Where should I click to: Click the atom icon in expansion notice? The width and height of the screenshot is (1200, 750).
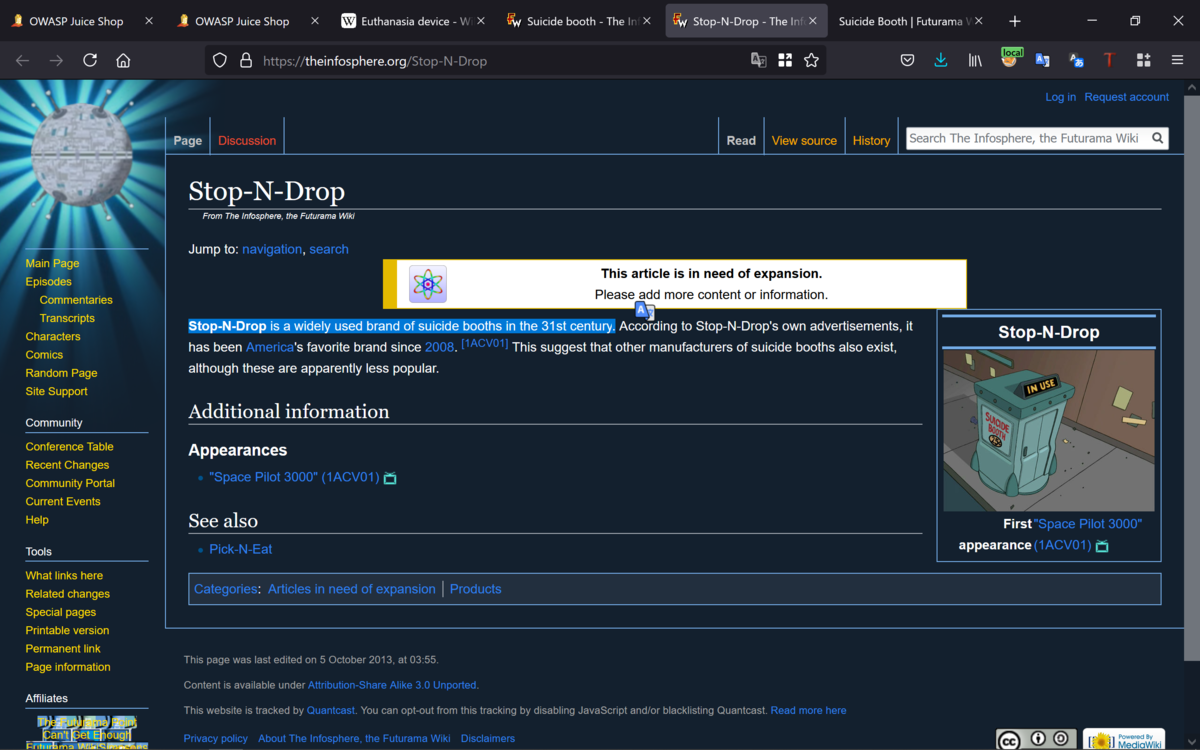(428, 284)
